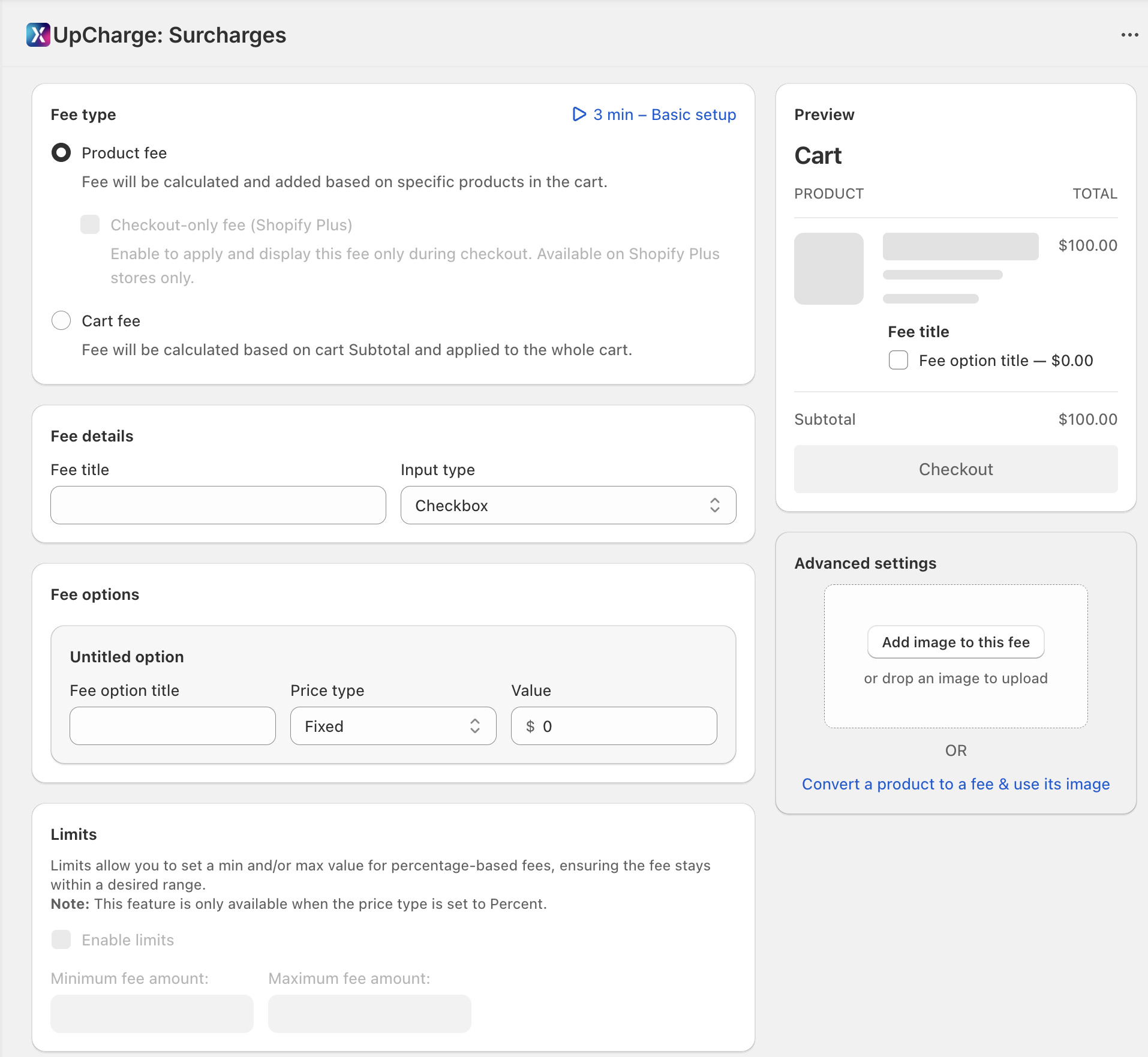Image resolution: width=1148 pixels, height=1057 pixels.
Task: Click the UpCharge app logo icon
Action: (37, 35)
